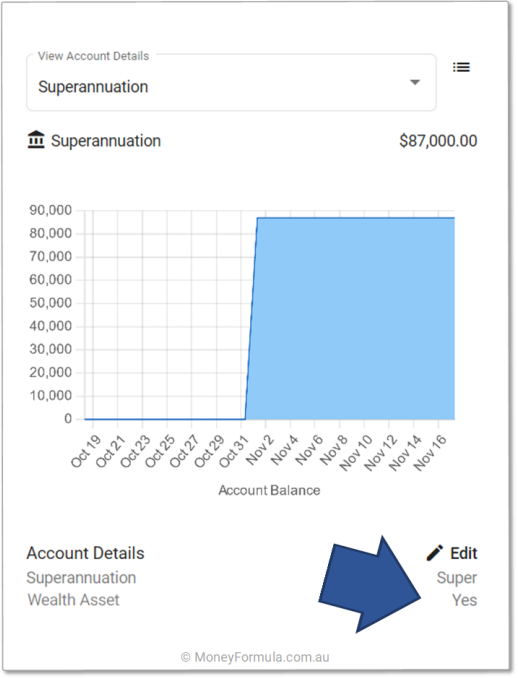The width and height of the screenshot is (518, 678).
Task: Click the Edit button in Account Details
Action: (x=452, y=553)
